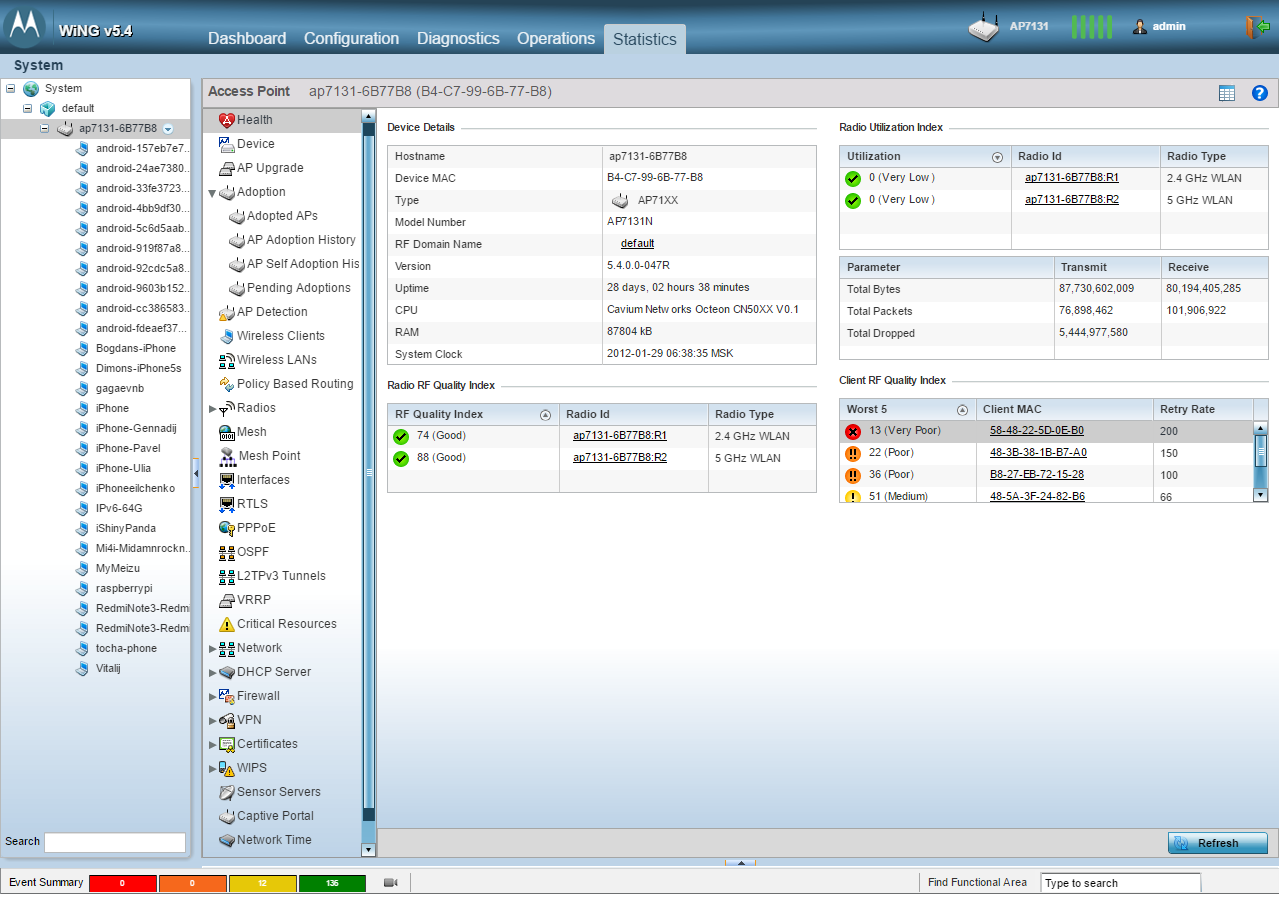Expand the Network menu section
The width and height of the screenshot is (1279, 897).
pyautogui.click(x=212, y=649)
